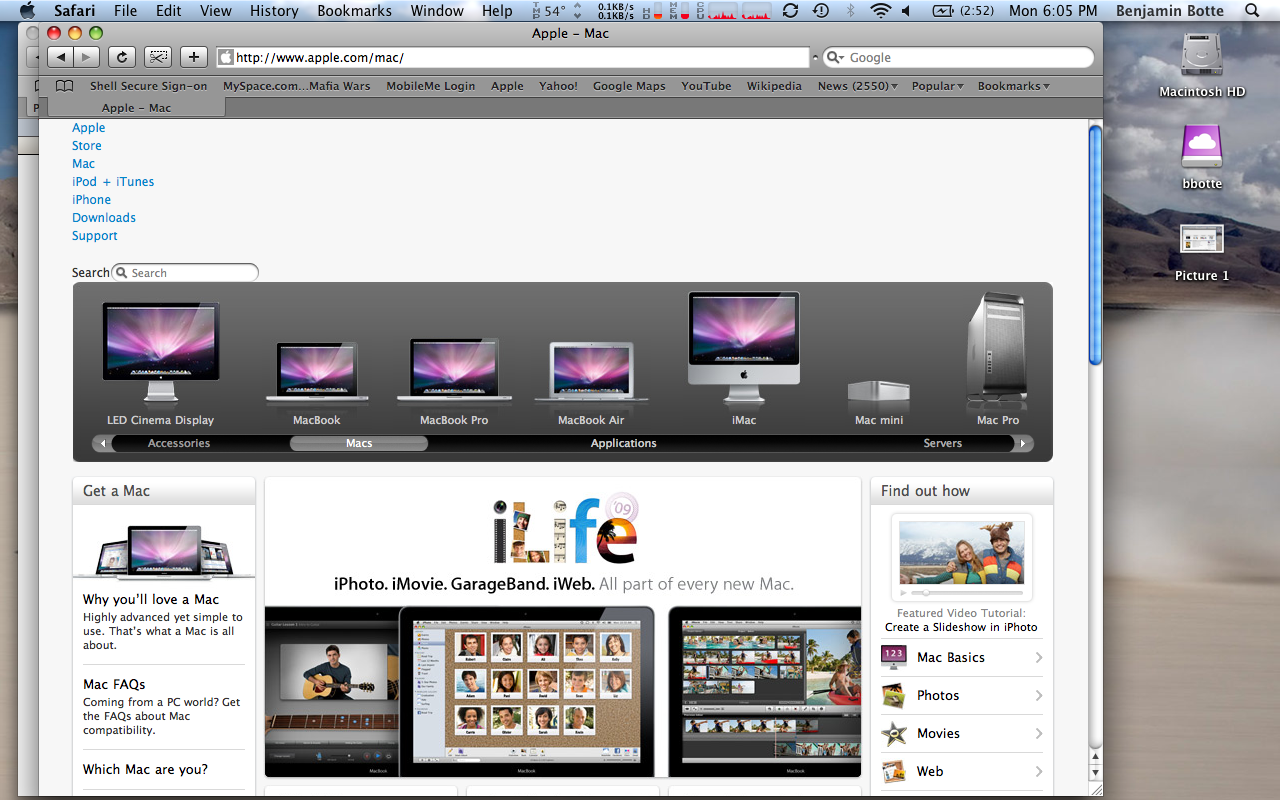This screenshot has width=1280, height=800.
Task: Open the Window menu
Action: (437, 11)
